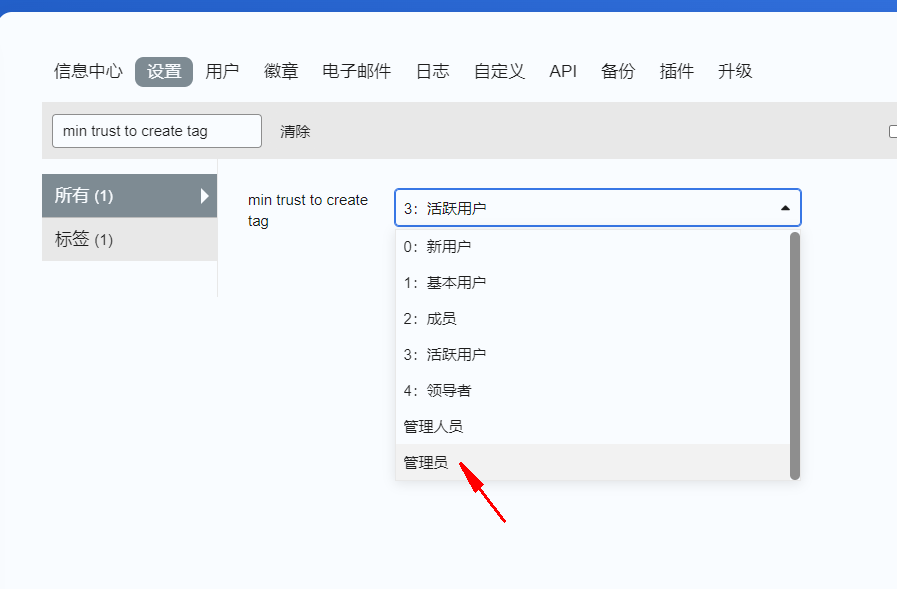
Task: Choose the 管理人员 option
Action: click(592, 427)
